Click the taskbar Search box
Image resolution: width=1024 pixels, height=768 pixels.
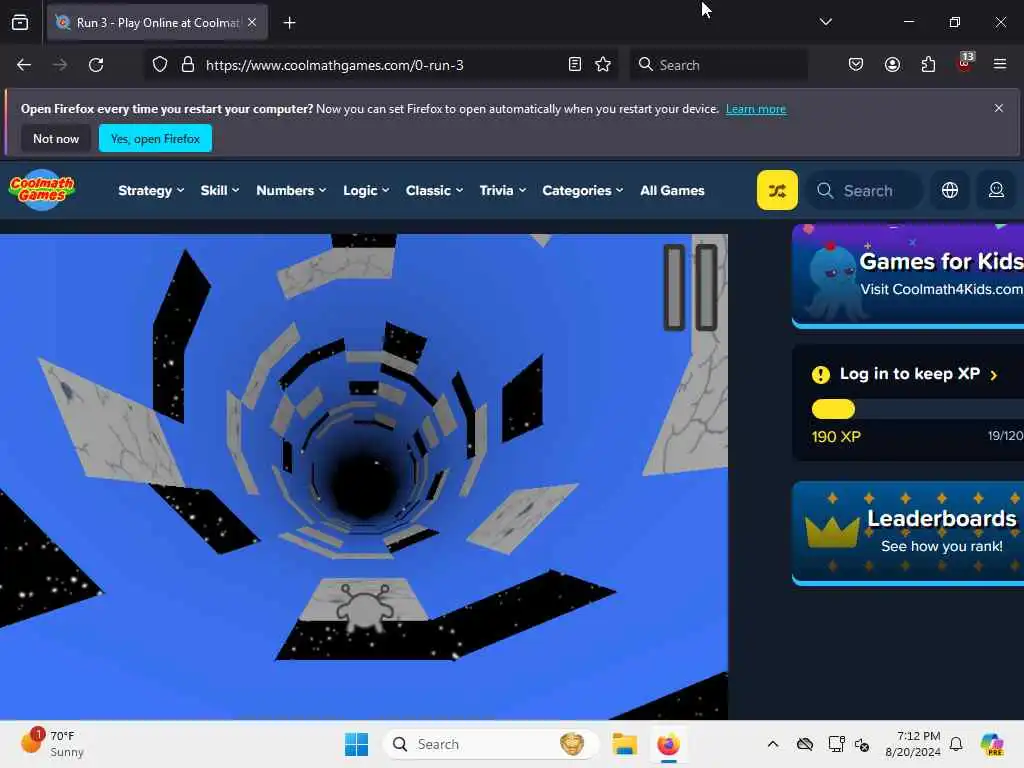point(491,744)
